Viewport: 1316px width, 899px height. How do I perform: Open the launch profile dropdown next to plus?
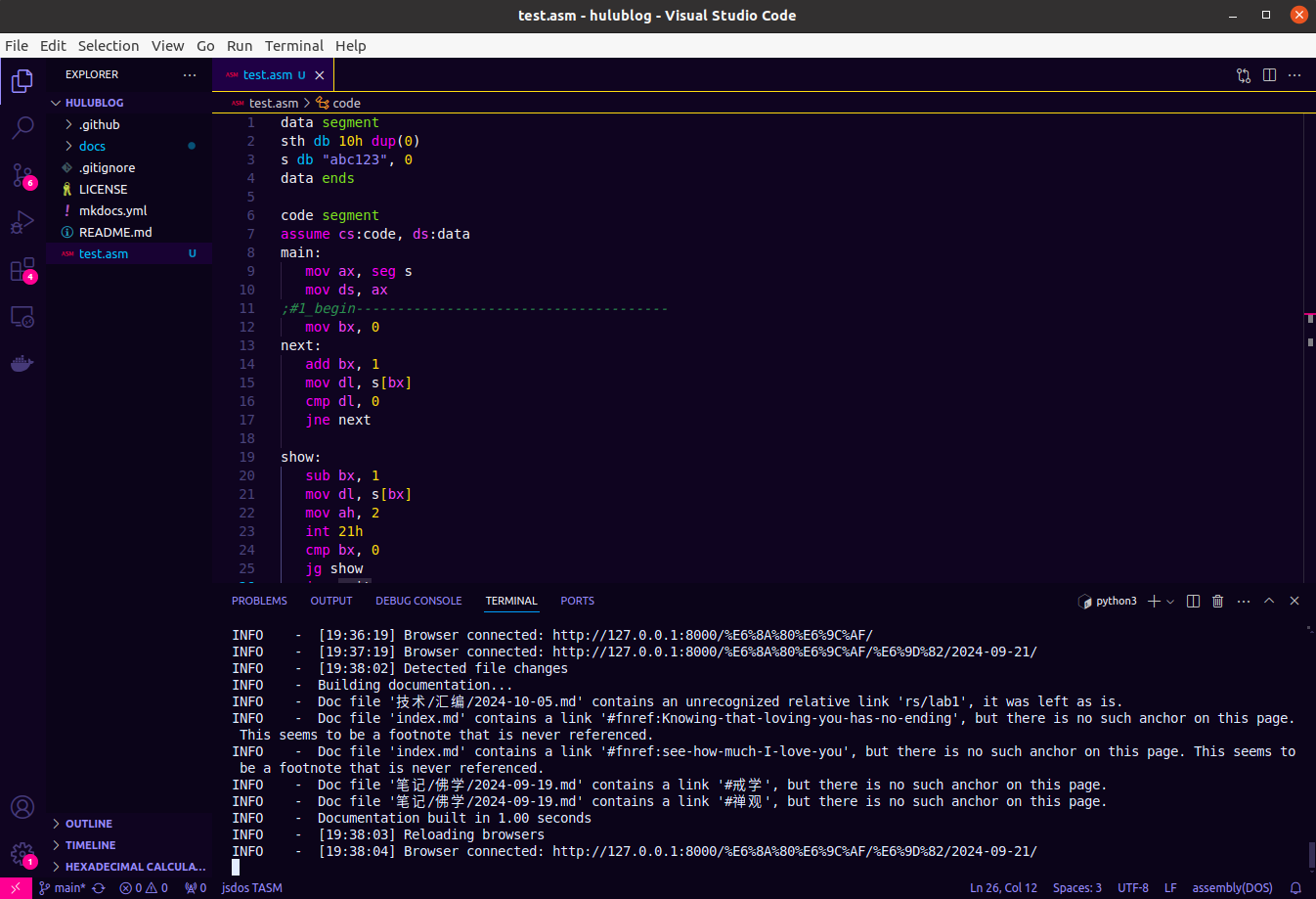click(x=1170, y=602)
